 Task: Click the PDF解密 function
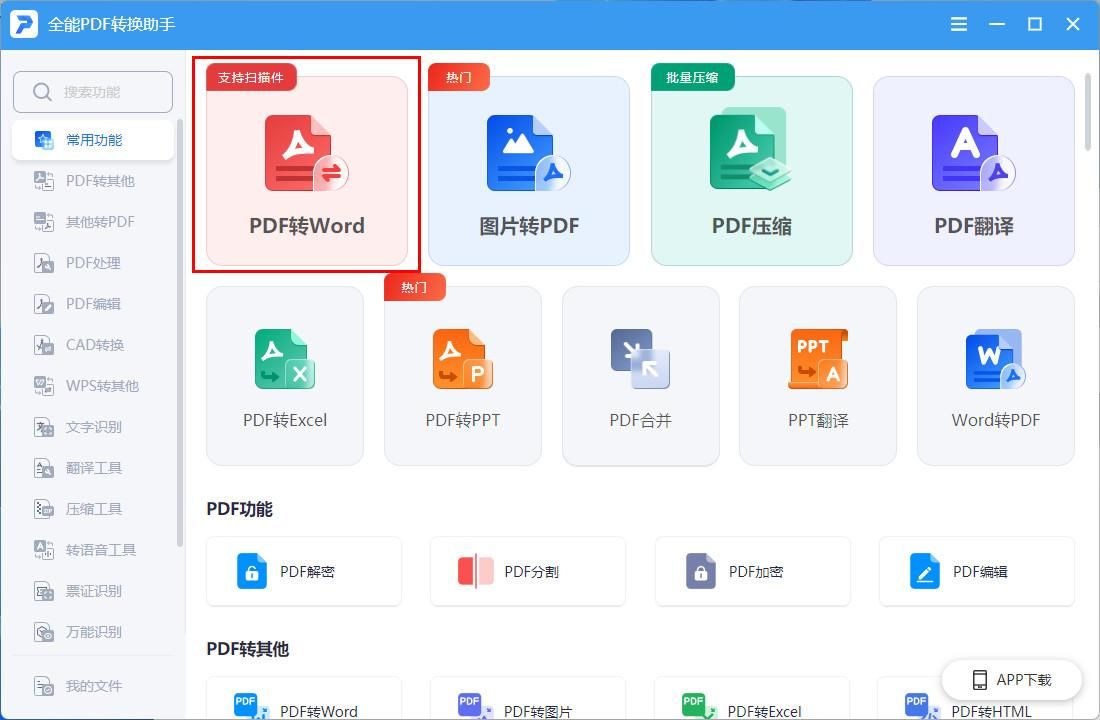tap(304, 571)
